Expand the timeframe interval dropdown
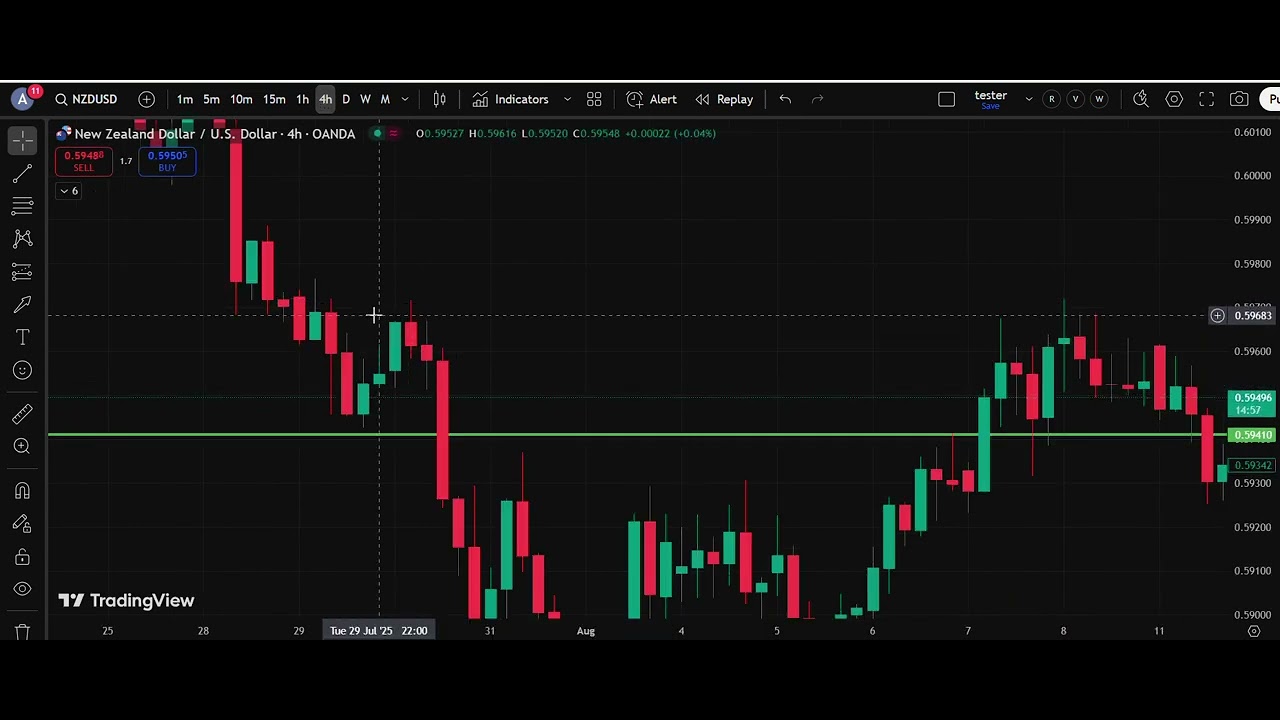Image resolution: width=1280 pixels, height=720 pixels. click(405, 99)
